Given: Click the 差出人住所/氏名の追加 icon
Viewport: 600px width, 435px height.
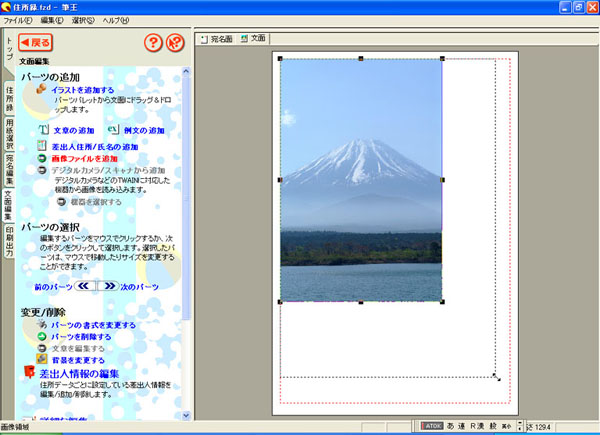Looking at the screenshot, I should pos(43,146).
